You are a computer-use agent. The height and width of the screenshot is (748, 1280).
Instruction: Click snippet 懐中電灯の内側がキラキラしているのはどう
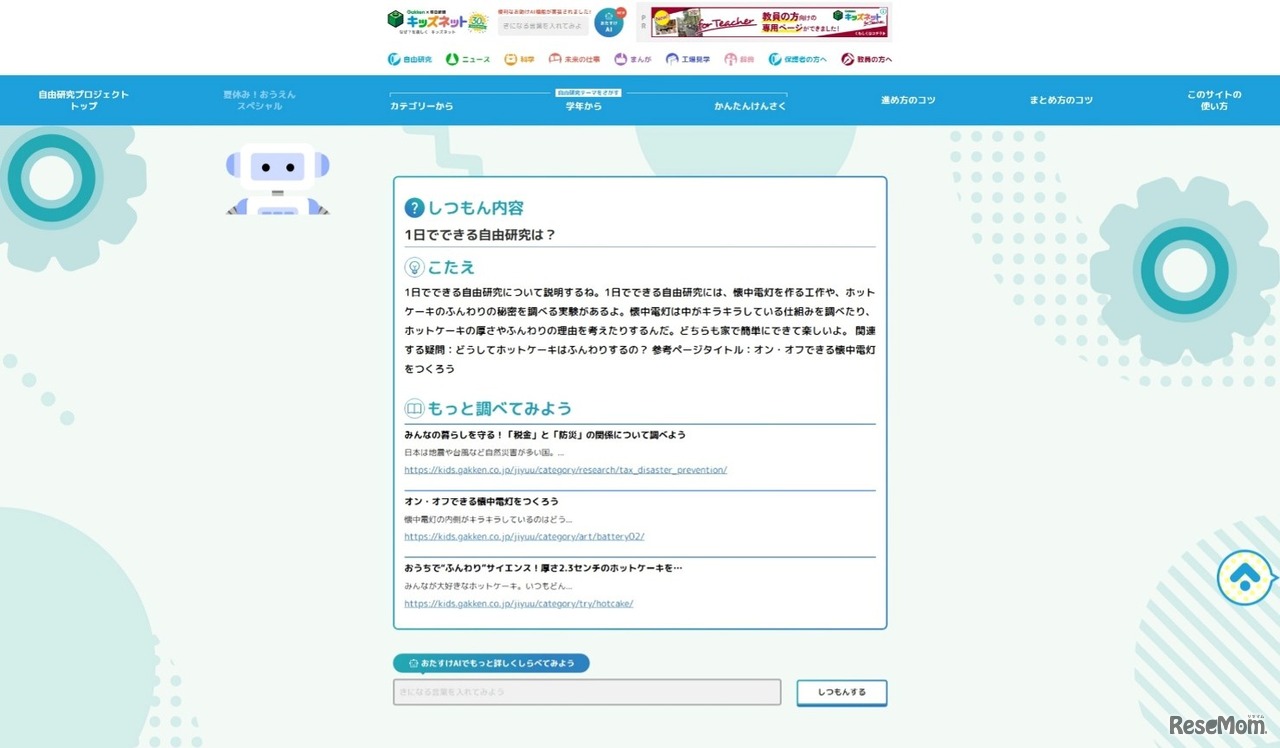[x=488, y=520]
